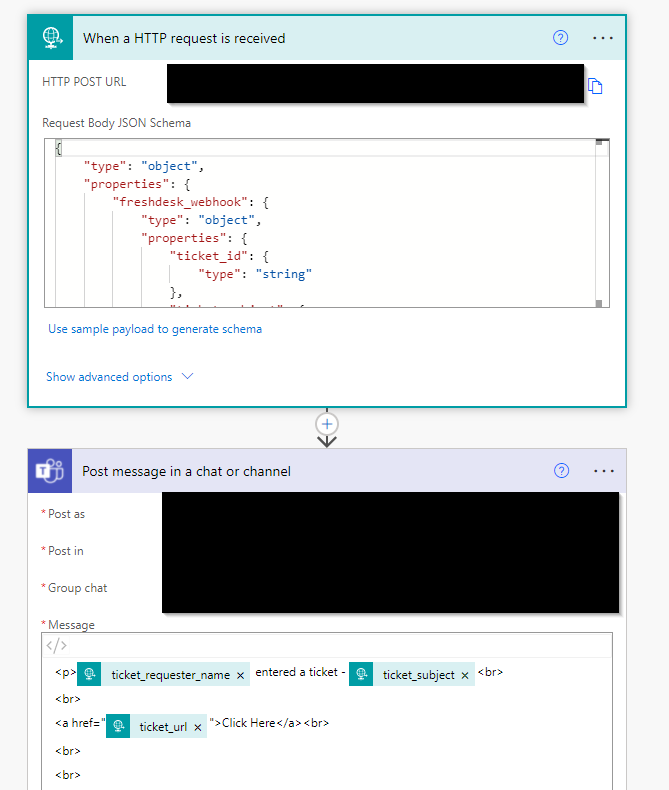Image resolution: width=669 pixels, height=790 pixels.
Task: Click the JSON schema editor scrollbar
Action: pos(599,223)
